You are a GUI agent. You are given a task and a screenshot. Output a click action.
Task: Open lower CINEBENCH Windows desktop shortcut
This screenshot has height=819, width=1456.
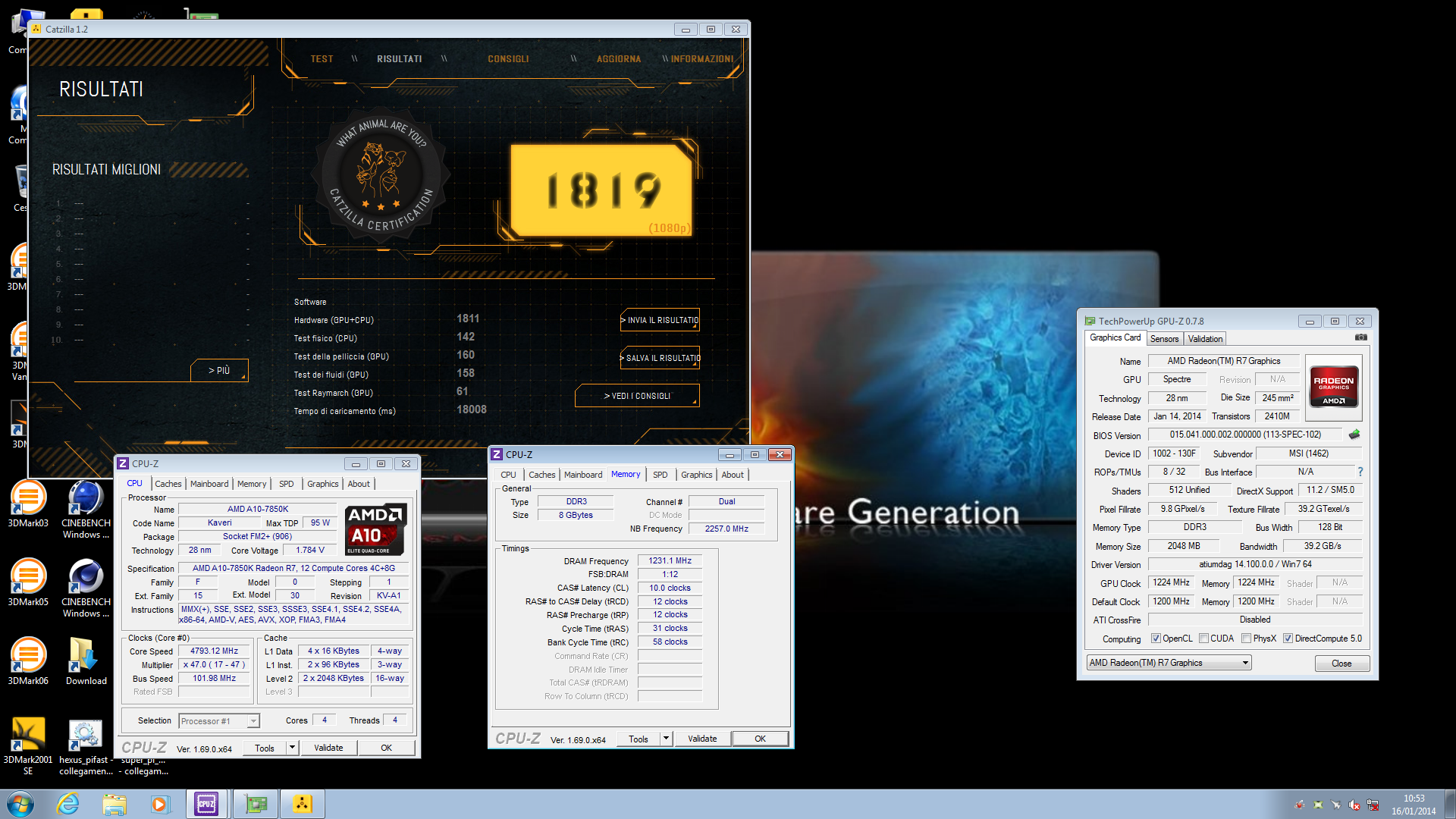[86, 588]
